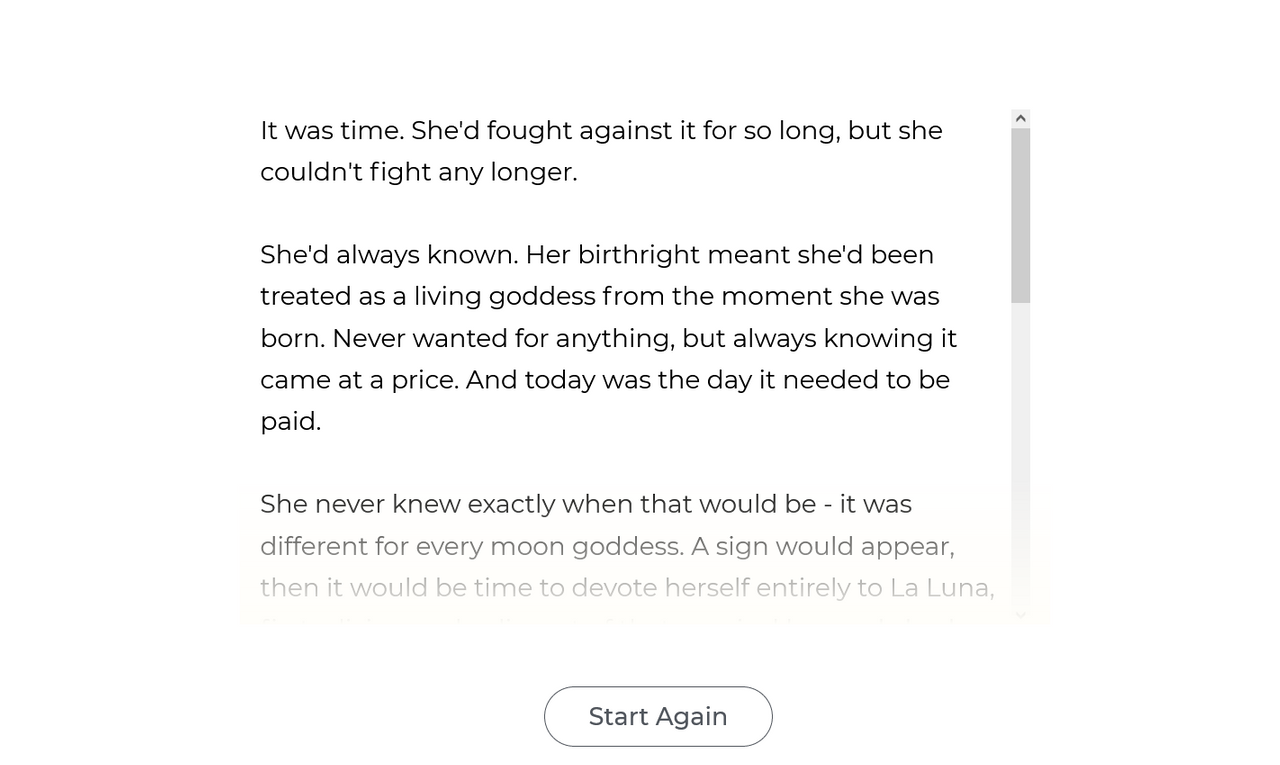
Task: Click the Start Again button
Action: pos(658,716)
